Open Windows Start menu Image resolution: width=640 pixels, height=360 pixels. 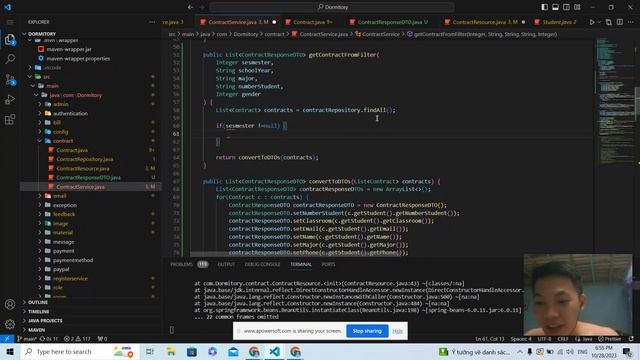click(9, 351)
